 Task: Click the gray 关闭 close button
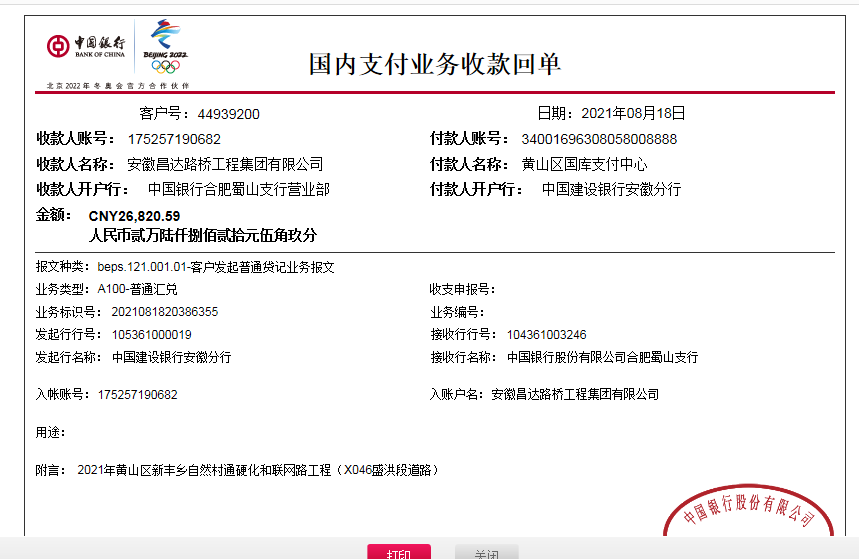(486, 552)
